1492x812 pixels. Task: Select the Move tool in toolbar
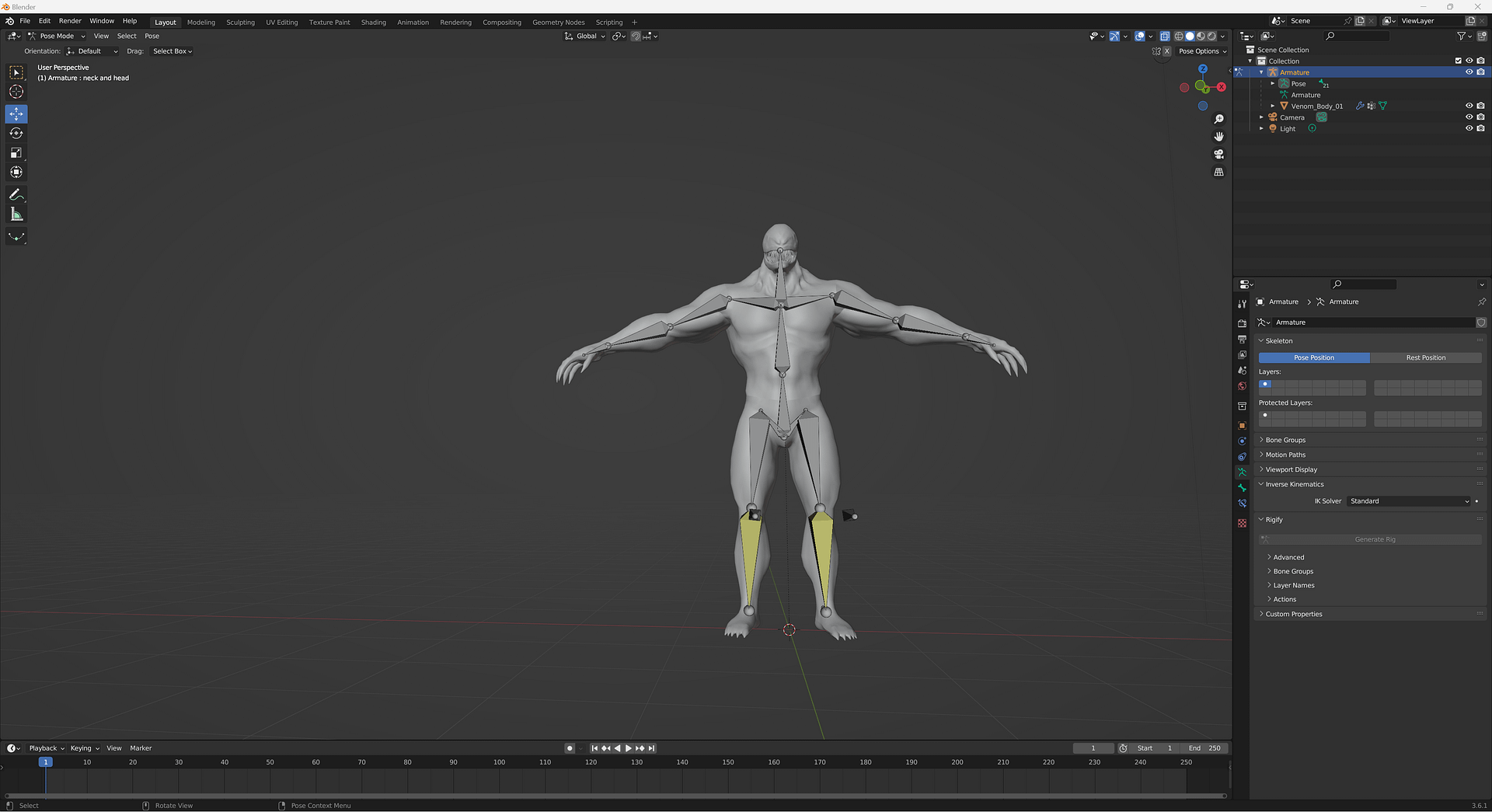tap(16, 114)
